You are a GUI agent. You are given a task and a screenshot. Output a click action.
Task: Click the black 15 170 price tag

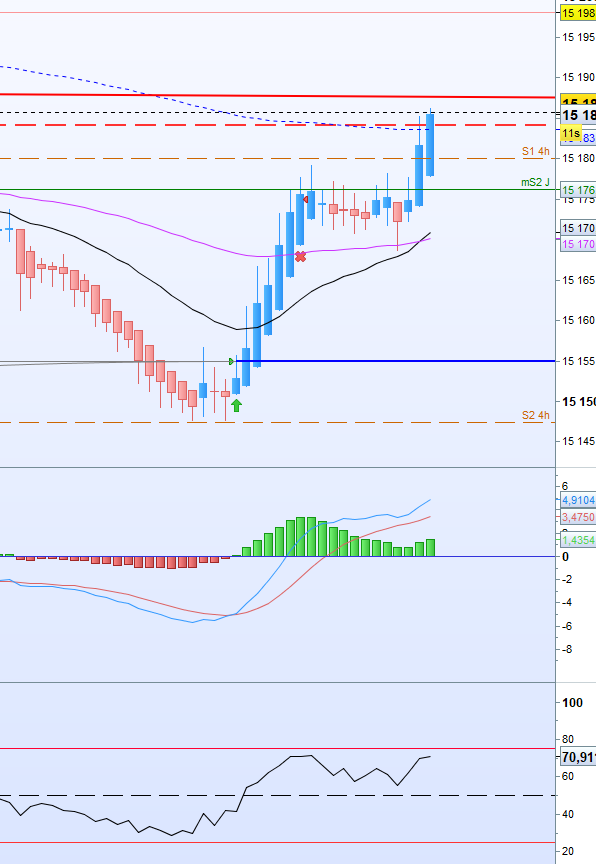(578, 228)
